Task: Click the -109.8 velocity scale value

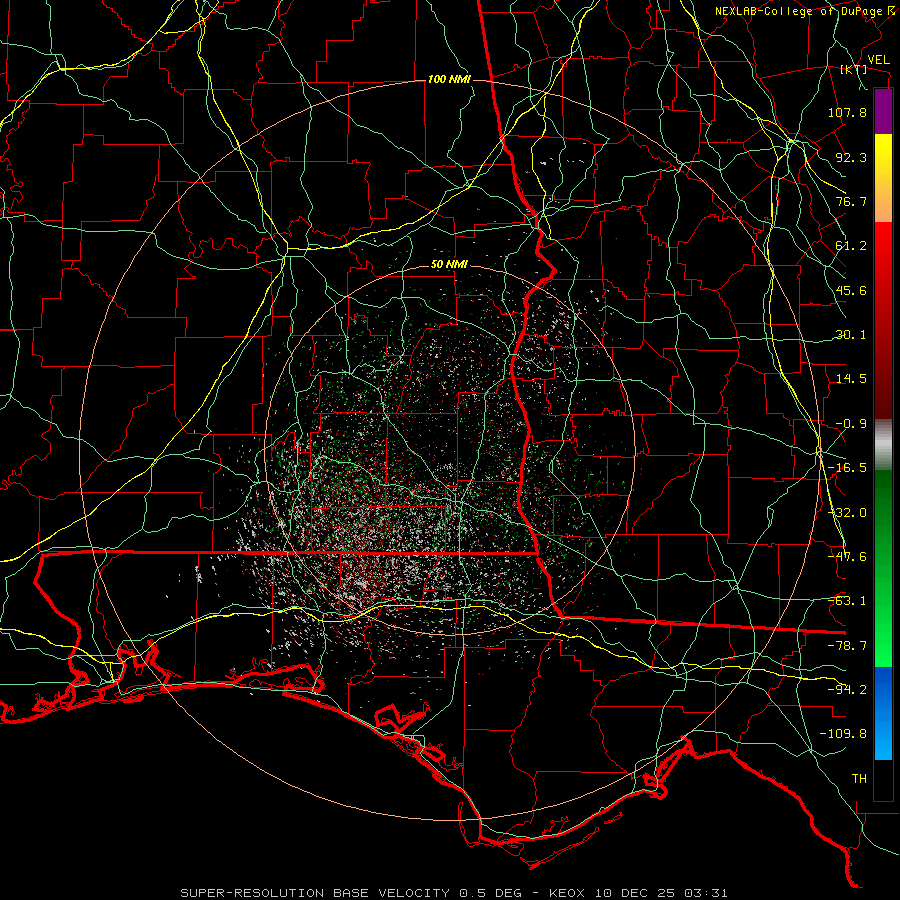Action: click(x=843, y=734)
